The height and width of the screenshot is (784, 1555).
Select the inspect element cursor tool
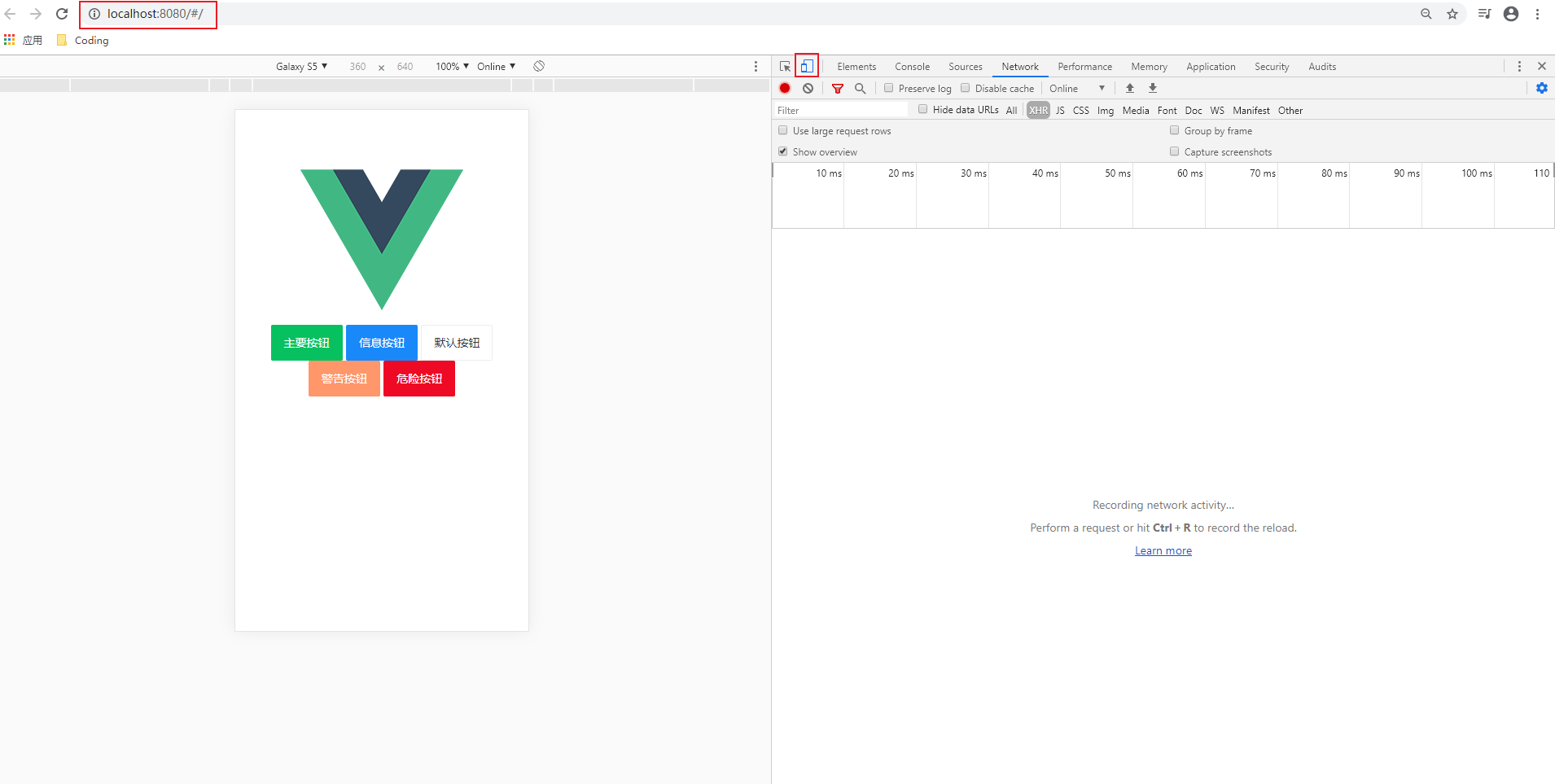point(784,66)
